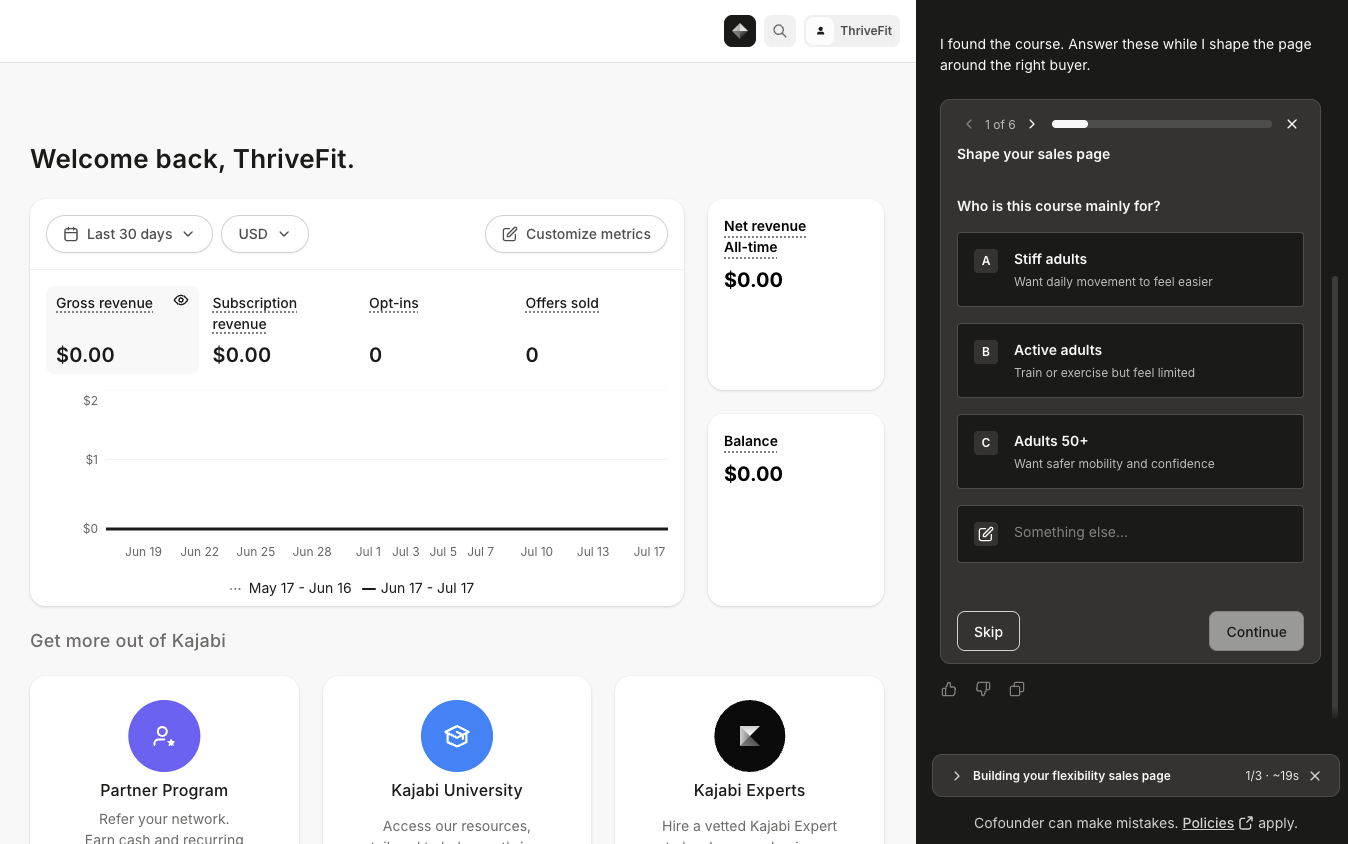Close the Shape your sales page questionnaire
This screenshot has width=1348, height=844.
click(1292, 124)
